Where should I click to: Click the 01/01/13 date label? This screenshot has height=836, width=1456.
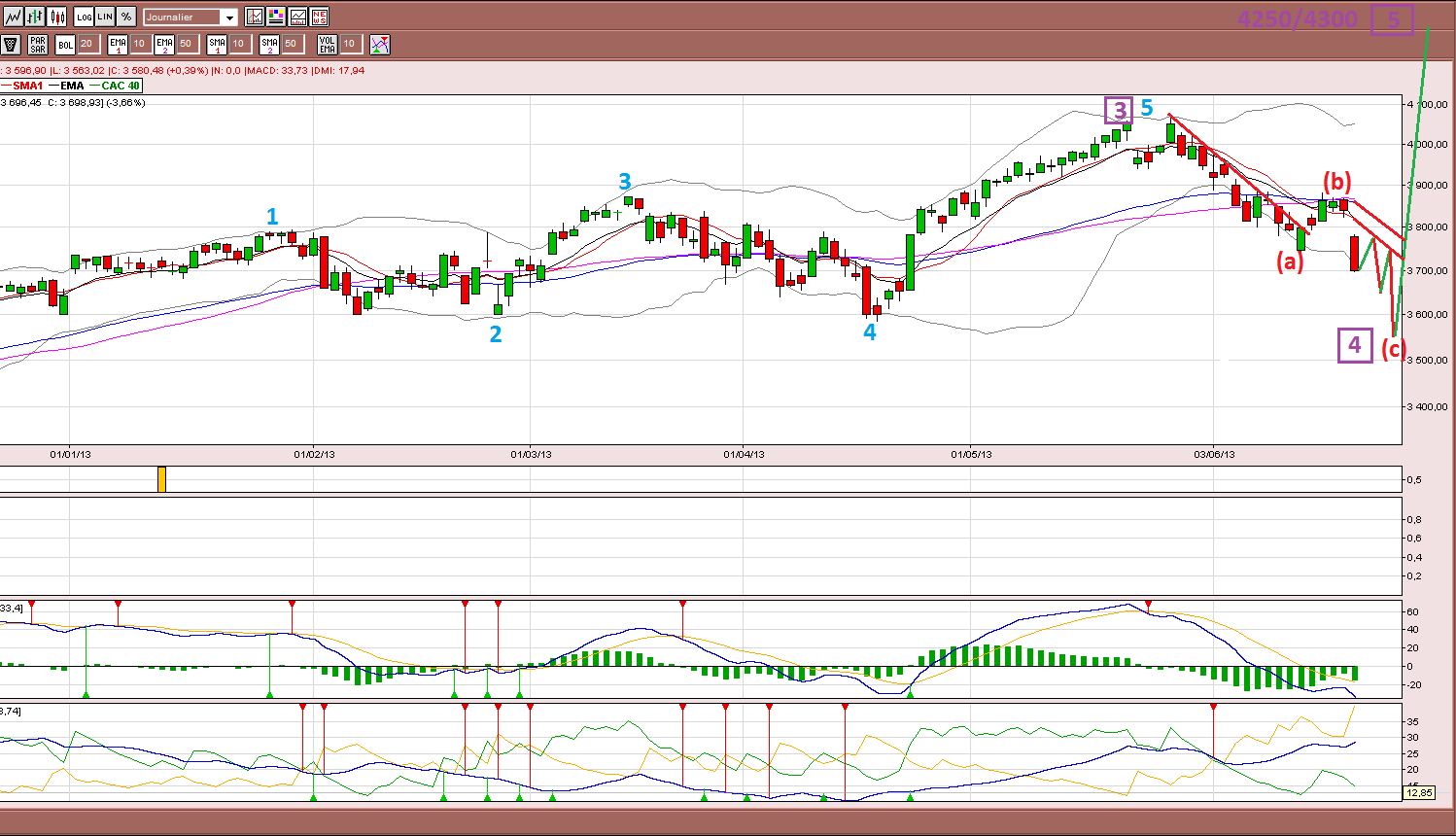(70, 454)
